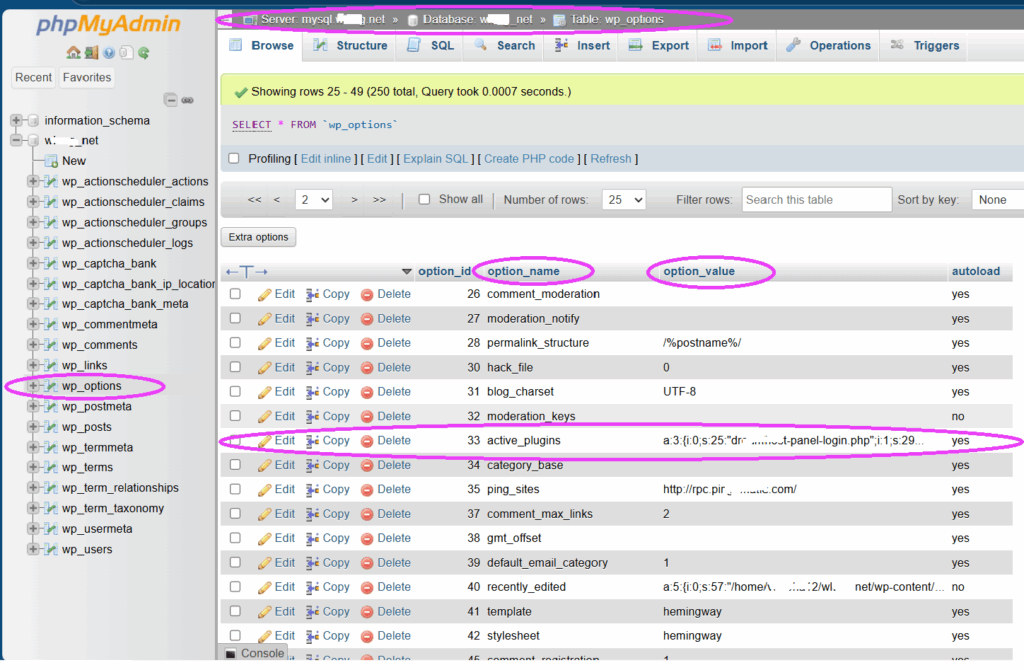This screenshot has height=670, width=1024.
Task: Expand the information_schema database node
Action: [16, 121]
